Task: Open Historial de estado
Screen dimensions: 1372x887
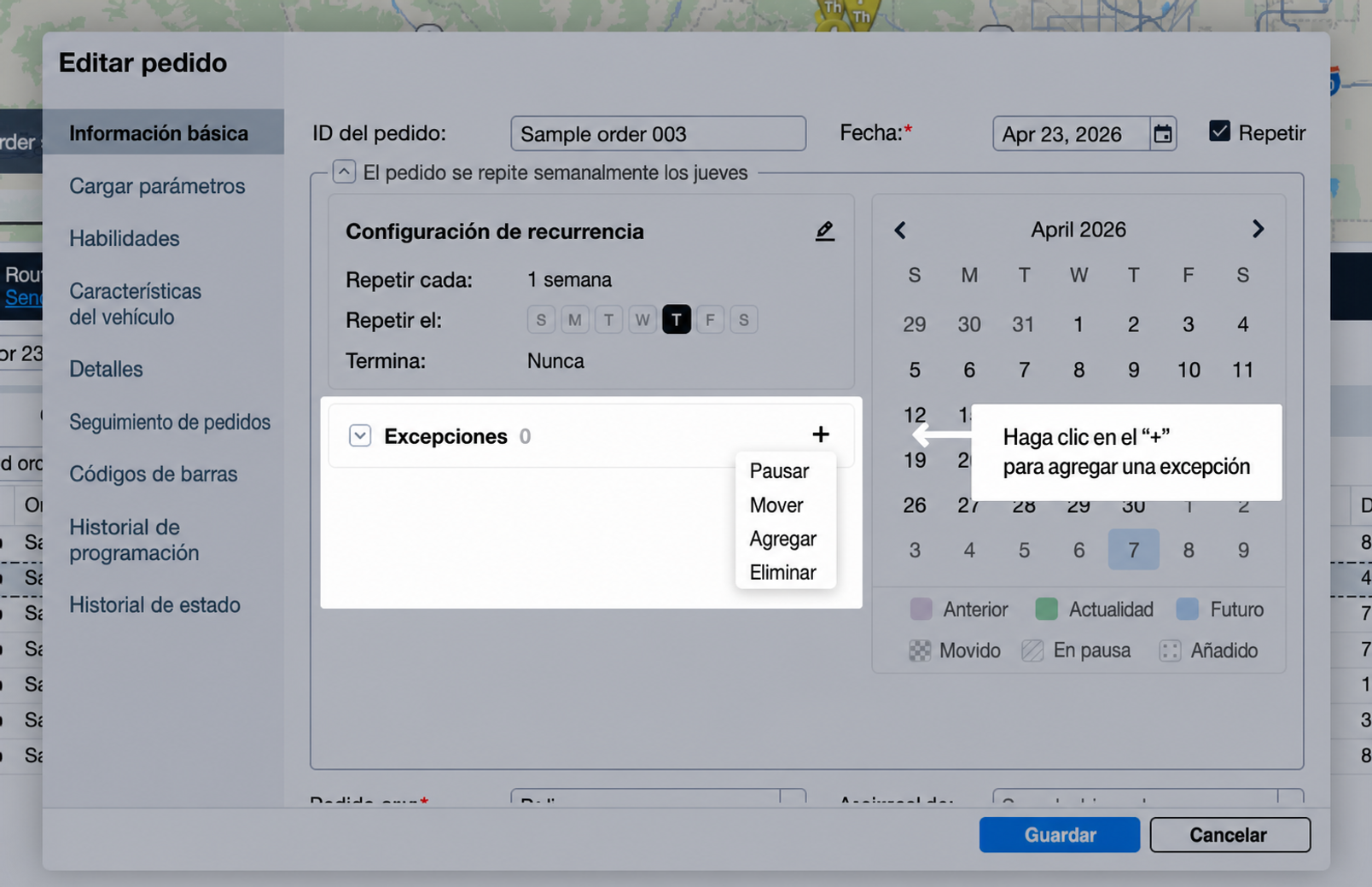Action: click(x=154, y=604)
